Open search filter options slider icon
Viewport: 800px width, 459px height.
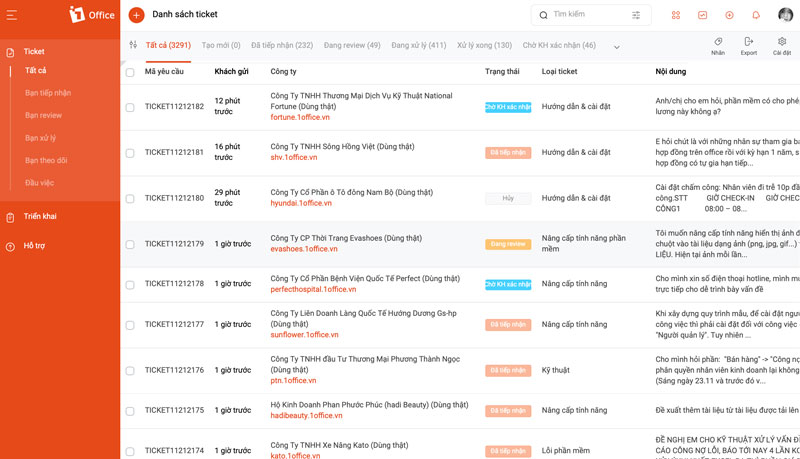coord(636,15)
